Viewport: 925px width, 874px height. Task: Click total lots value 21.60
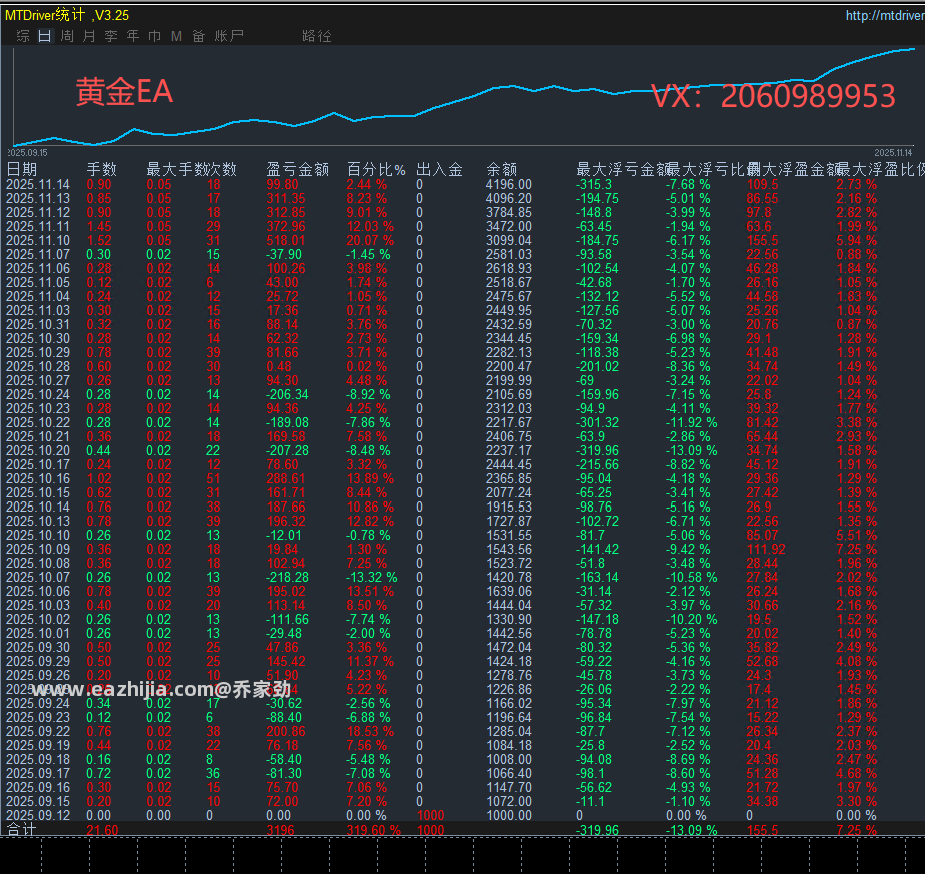[x=102, y=830]
